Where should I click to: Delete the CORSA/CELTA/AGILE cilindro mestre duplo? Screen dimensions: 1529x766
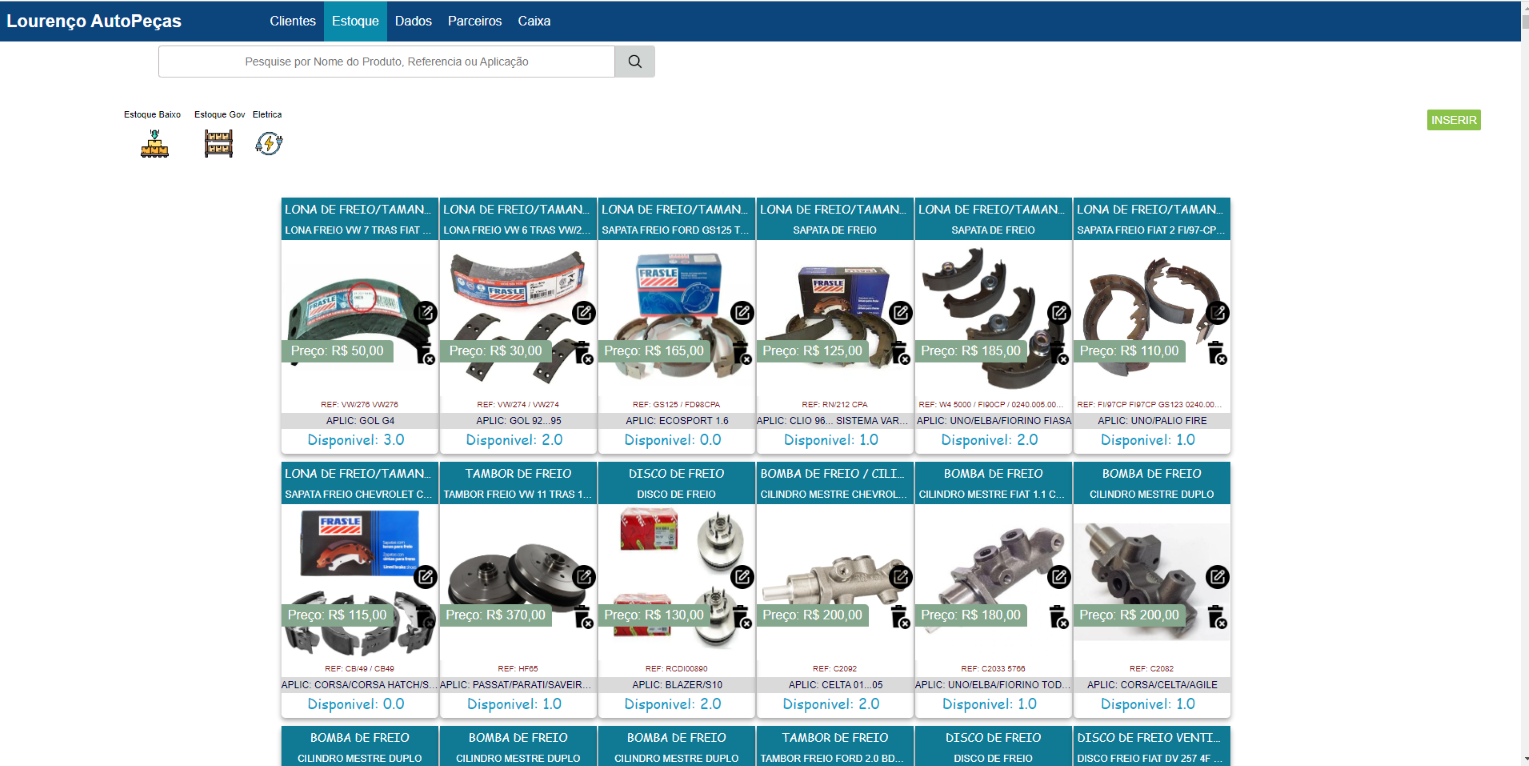click(1217, 616)
